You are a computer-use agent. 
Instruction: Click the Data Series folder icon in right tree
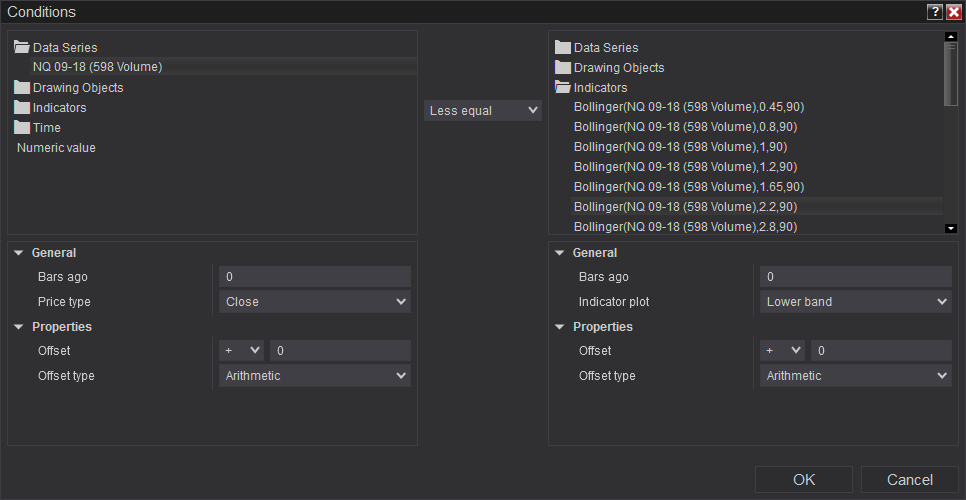pos(563,47)
